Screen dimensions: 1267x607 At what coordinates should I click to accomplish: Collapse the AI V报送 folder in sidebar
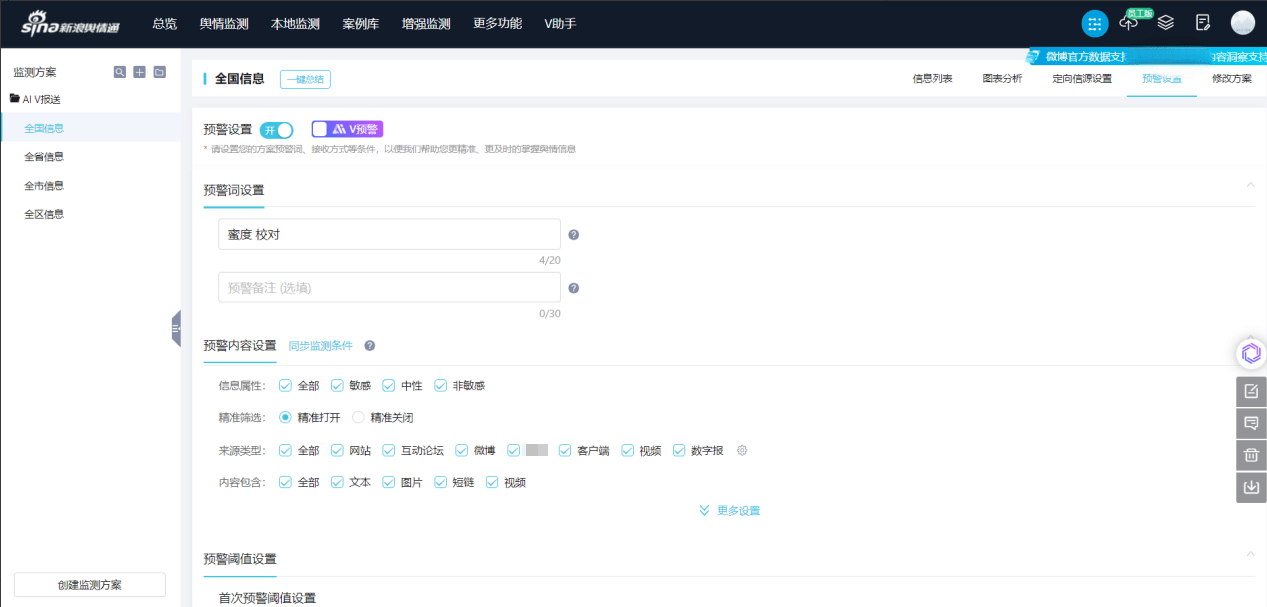pos(15,99)
